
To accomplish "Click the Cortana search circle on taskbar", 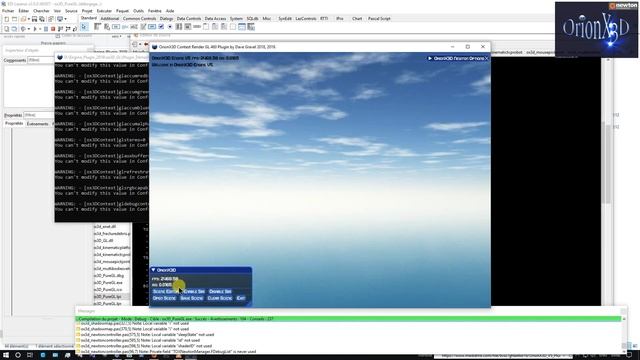I will coord(18,355).
